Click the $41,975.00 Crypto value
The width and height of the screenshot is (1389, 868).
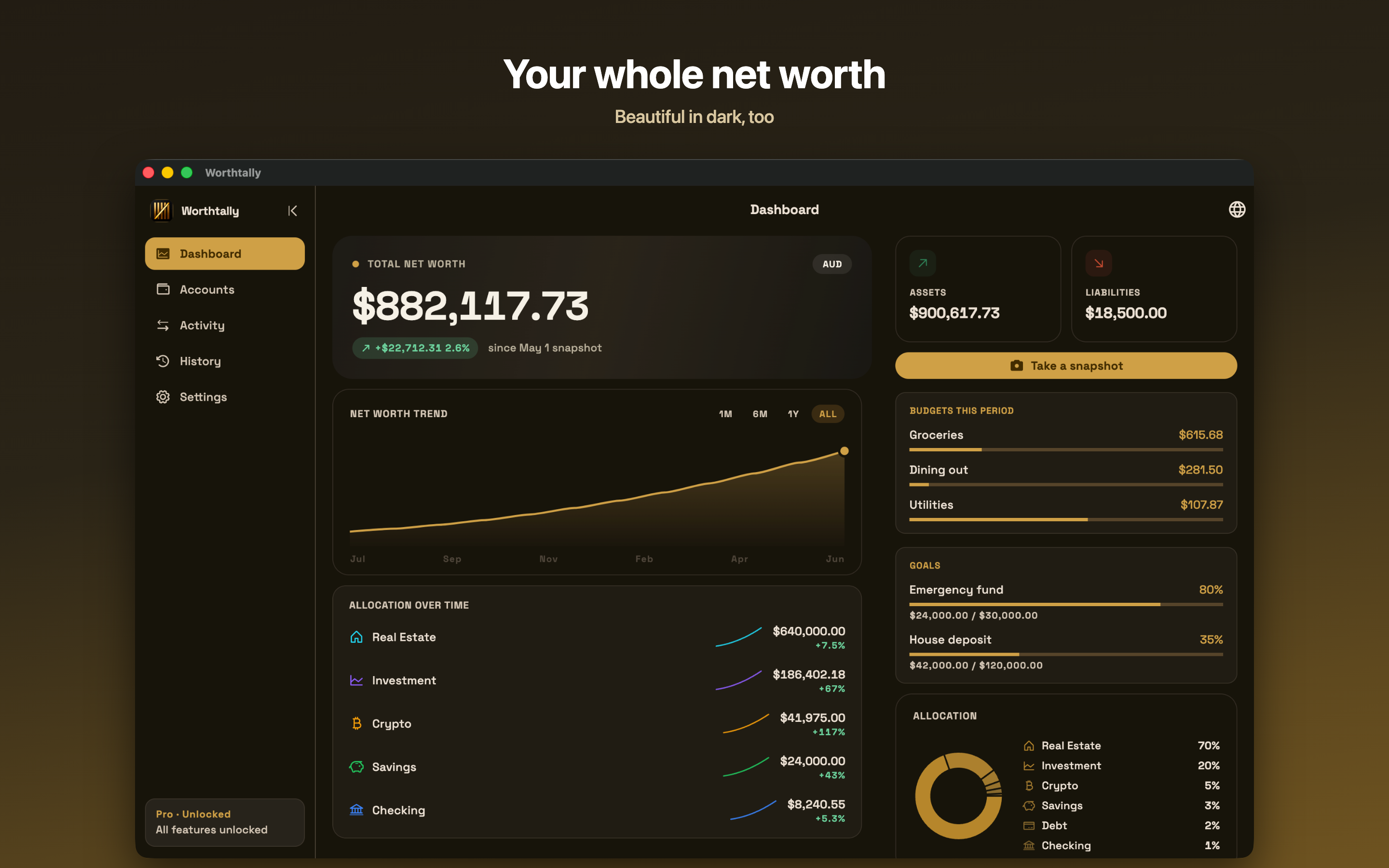tap(812, 718)
